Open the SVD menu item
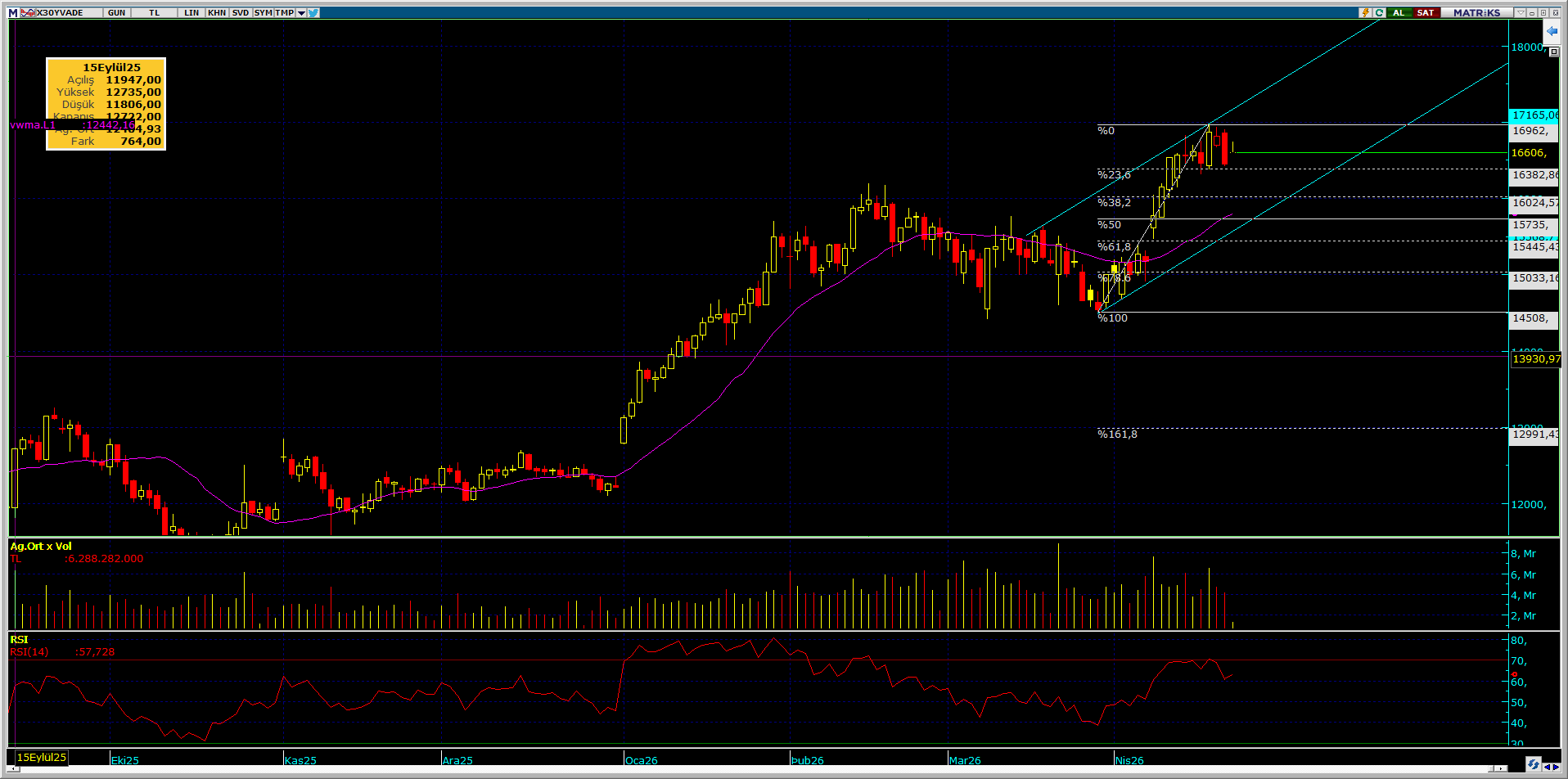The width and height of the screenshot is (1568, 779). tap(240, 12)
